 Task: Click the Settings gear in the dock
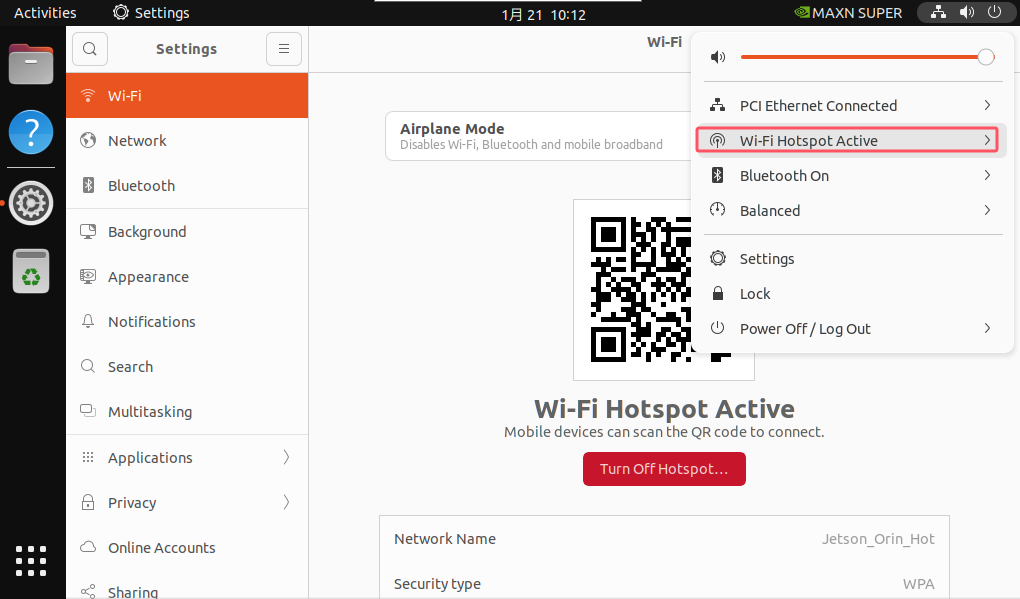pyautogui.click(x=31, y=204)
